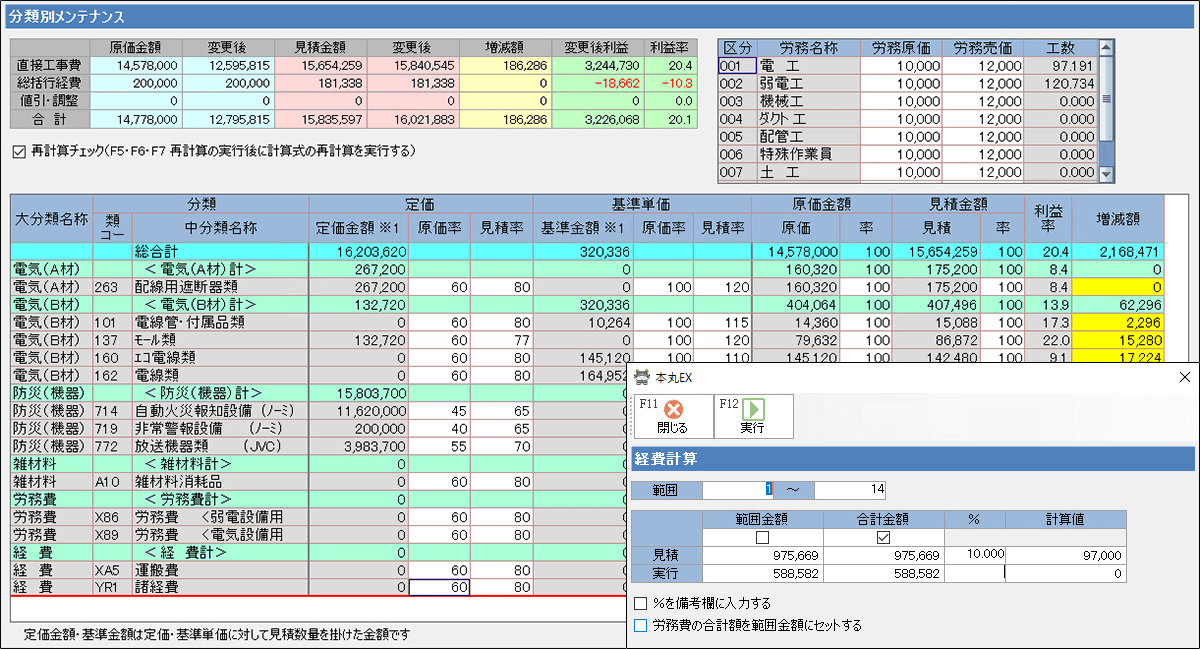
Task: Select row X86 労務費＜弱電設備用
Action: pyautogui.click(x=320, y=517)
